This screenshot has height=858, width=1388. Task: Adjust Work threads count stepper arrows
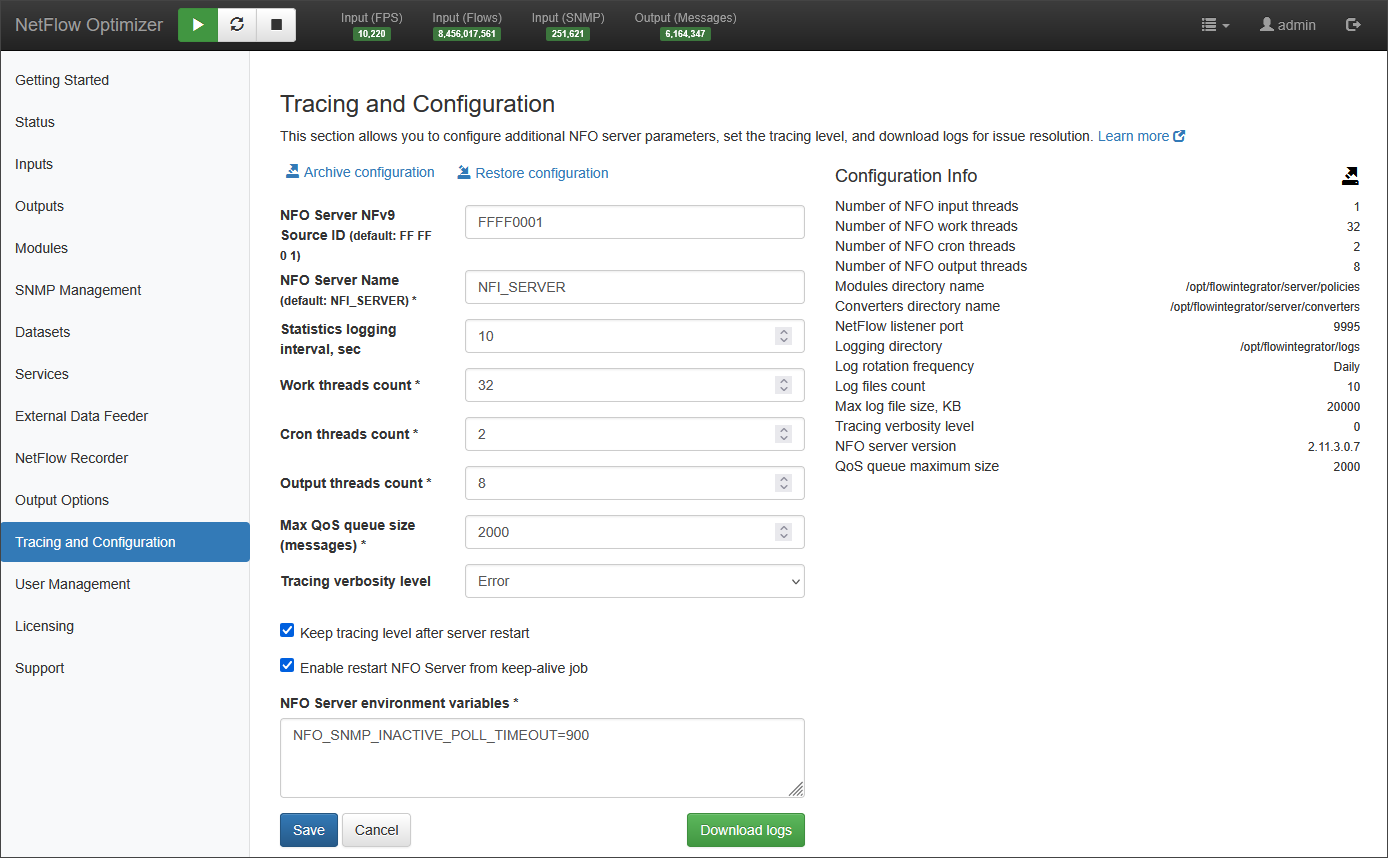784,385
